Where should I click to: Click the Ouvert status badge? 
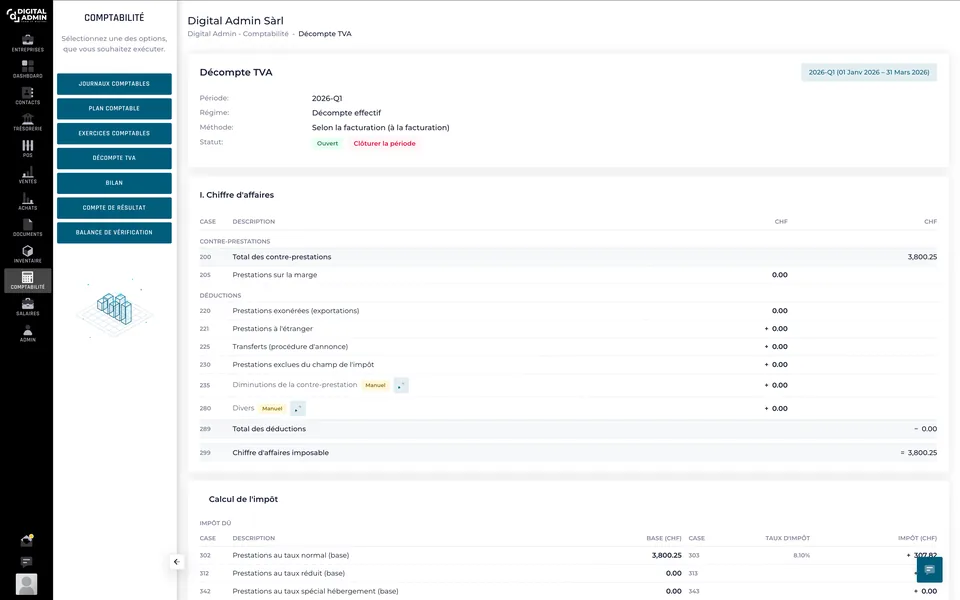click(327, 143)
